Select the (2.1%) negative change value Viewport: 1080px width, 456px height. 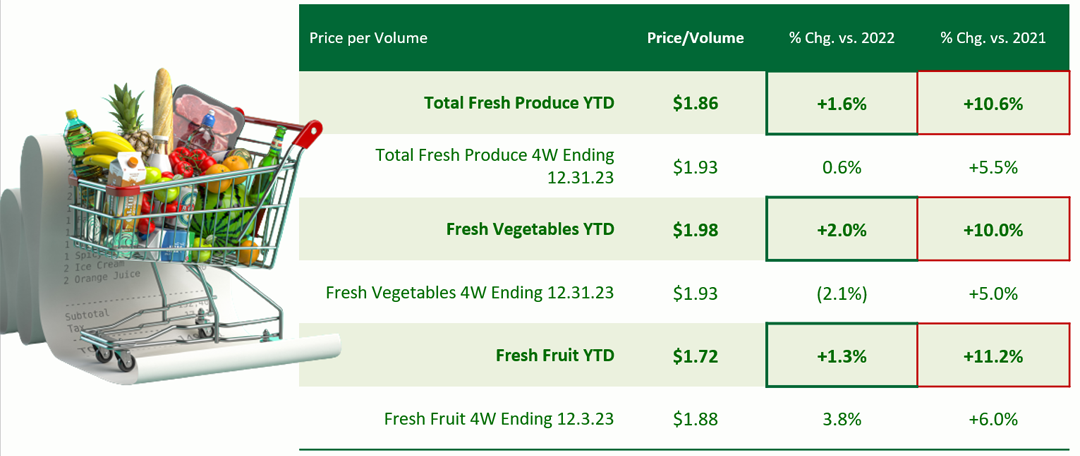pos(841,293)
